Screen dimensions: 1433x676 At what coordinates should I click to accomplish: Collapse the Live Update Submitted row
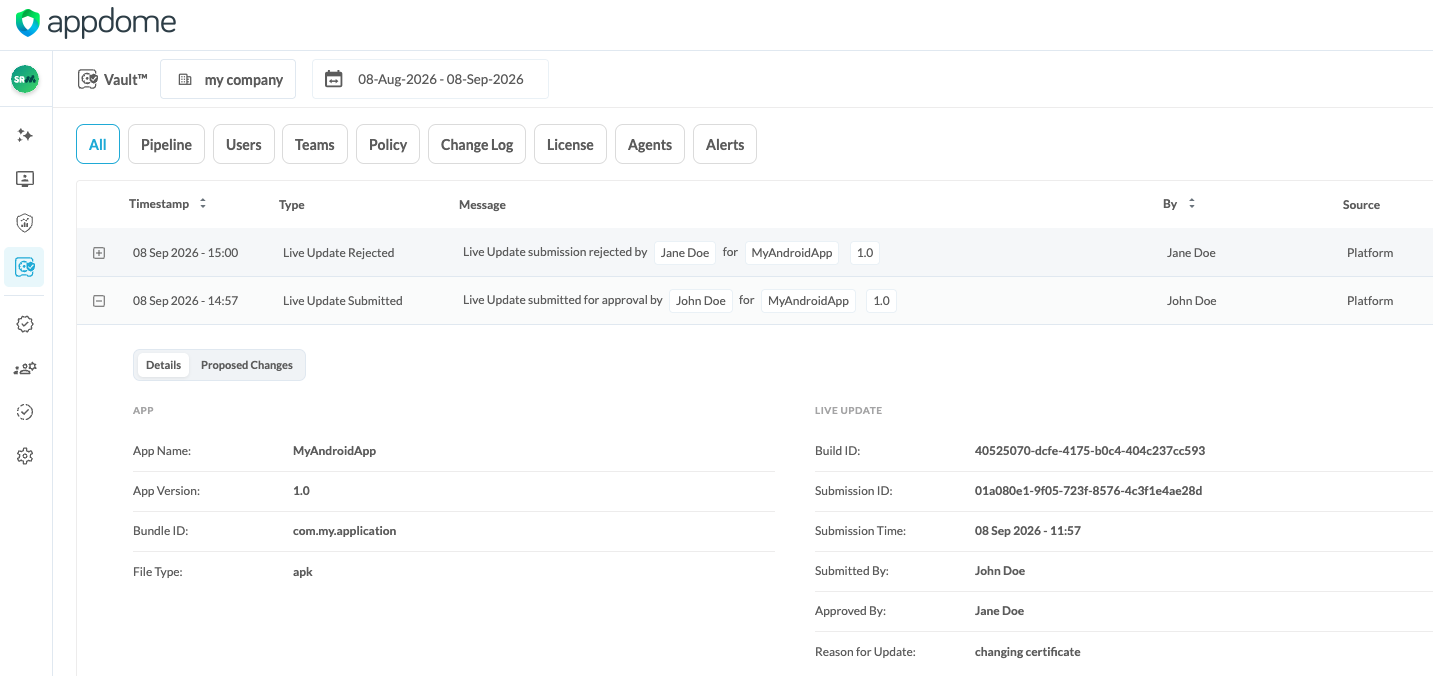[x=99, y=301]
